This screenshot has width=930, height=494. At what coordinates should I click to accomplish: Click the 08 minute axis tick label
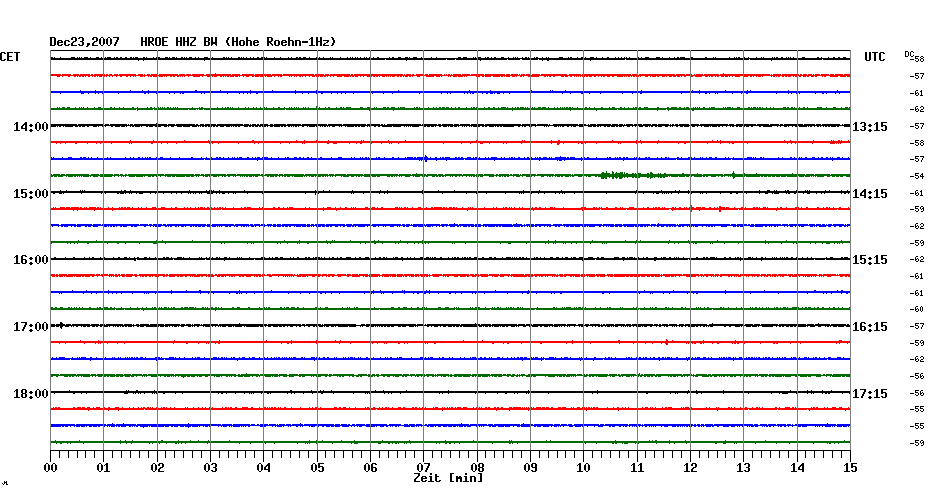point(477,467)
